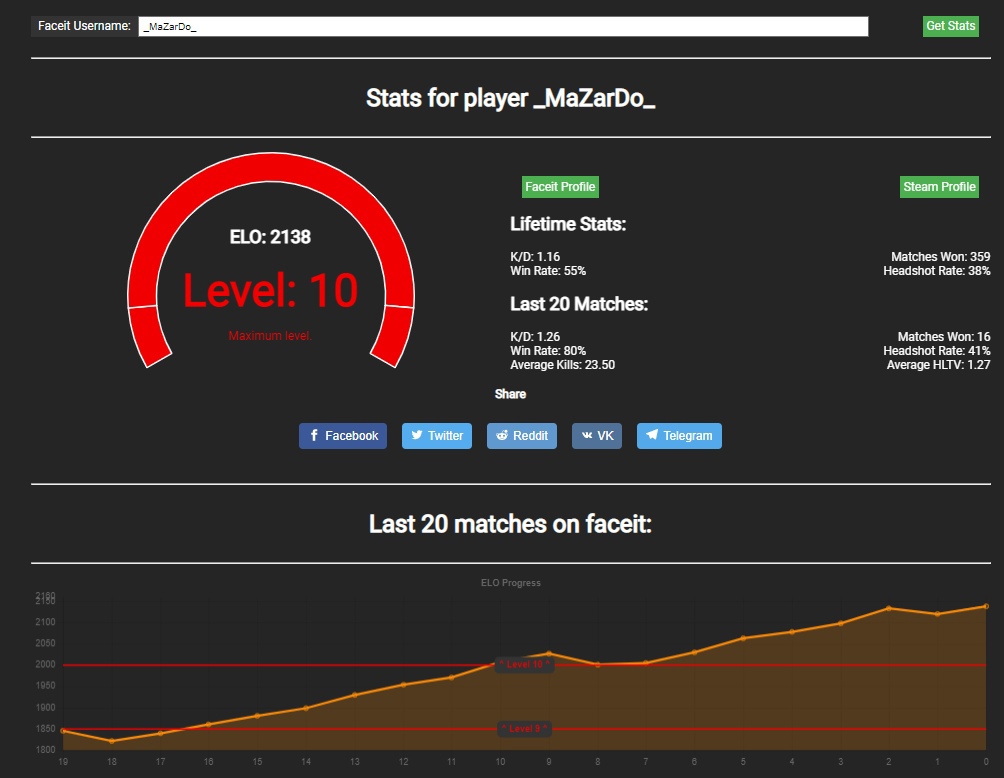This screenshot has height=778, width=1004.
Task: Click the Twitter bird icon
Action: point(417,435)
